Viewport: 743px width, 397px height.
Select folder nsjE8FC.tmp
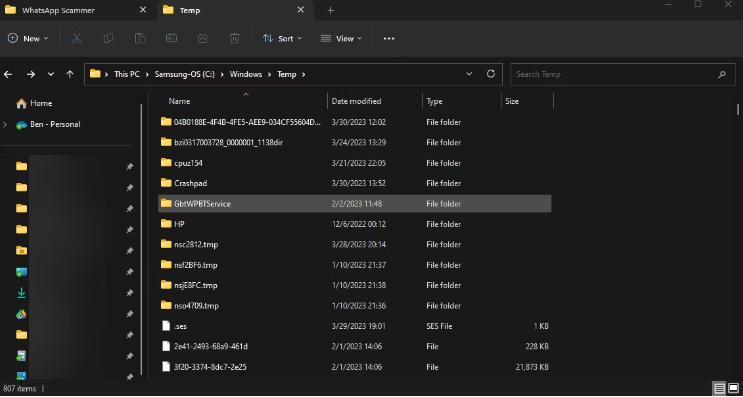pos(354,285)
